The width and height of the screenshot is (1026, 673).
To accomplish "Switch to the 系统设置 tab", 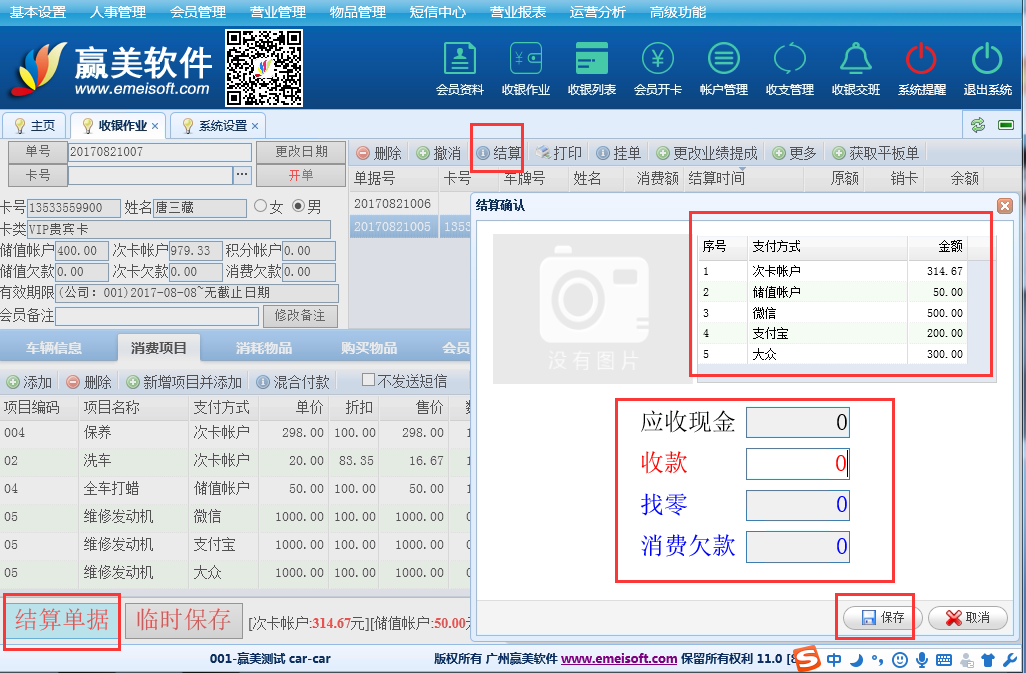I will click(x=221, y=126).
